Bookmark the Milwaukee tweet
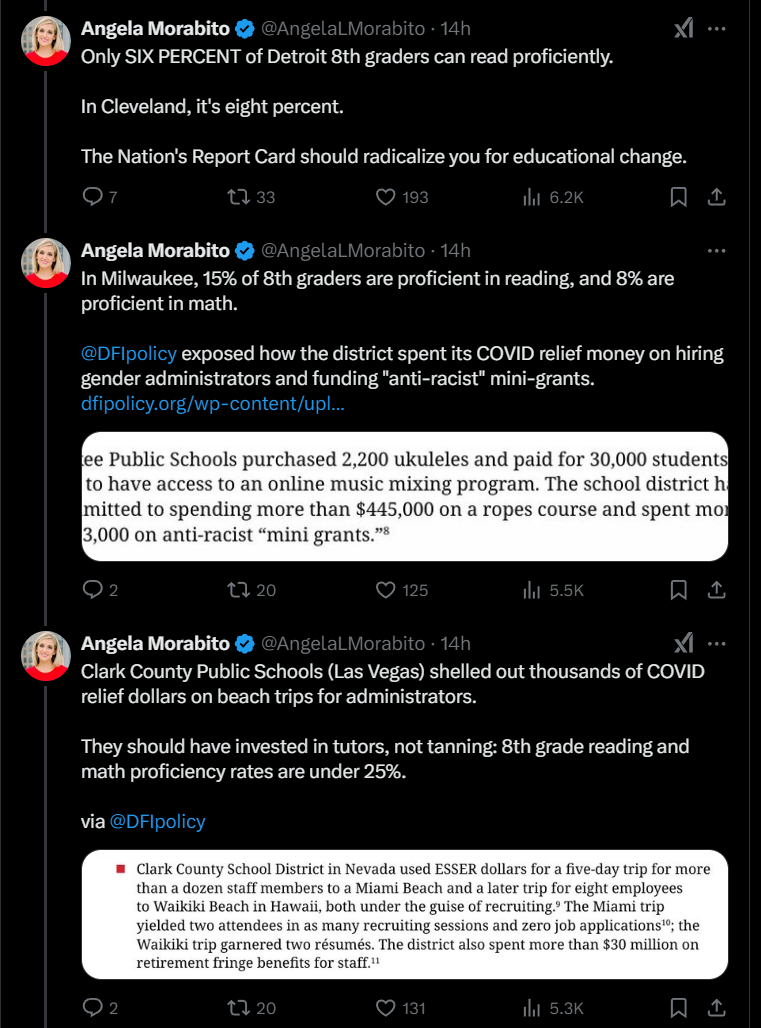 tap(678, 590)
